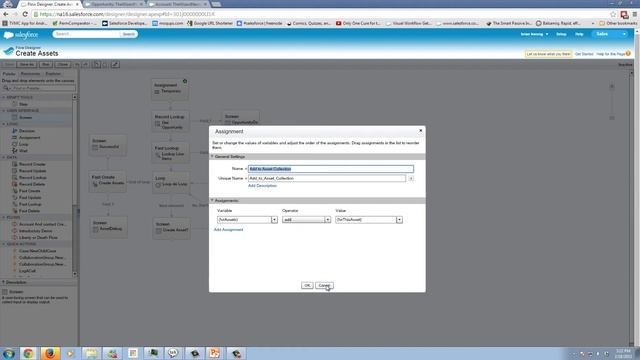Open the Chrome icon on taskbar
Screen dimensions: 640x360
click(28, 353)
